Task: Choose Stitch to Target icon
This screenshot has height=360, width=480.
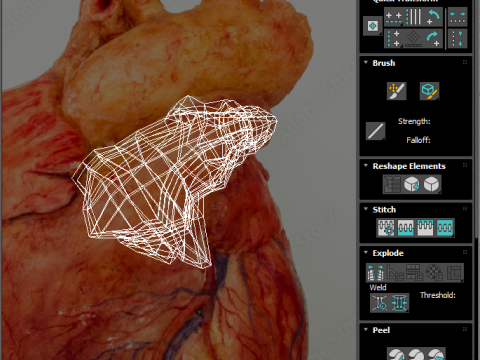Action: click(x=386, y=228)
